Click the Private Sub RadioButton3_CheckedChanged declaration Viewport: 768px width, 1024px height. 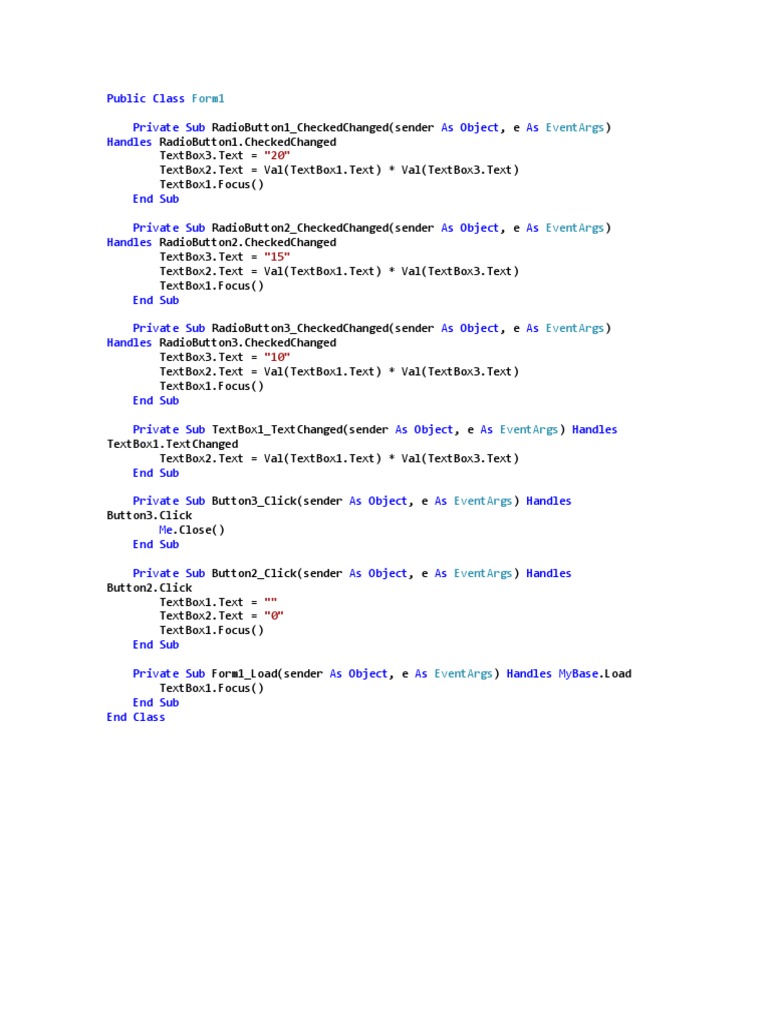[x=372, y=328]
